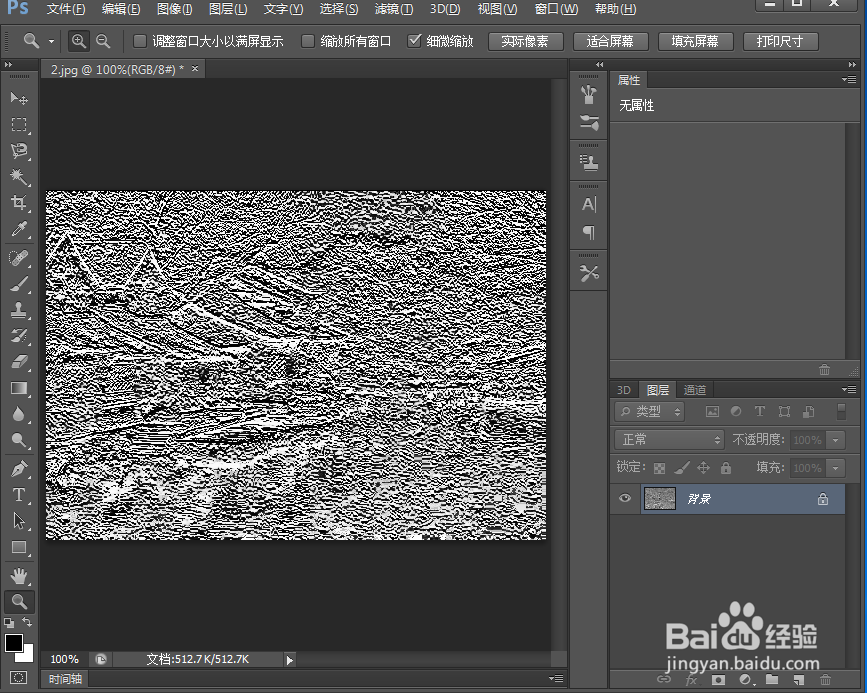The width and height of the screenshot is (867, 693).
Task: Select the Gradient tool
Action: point(19,388)
